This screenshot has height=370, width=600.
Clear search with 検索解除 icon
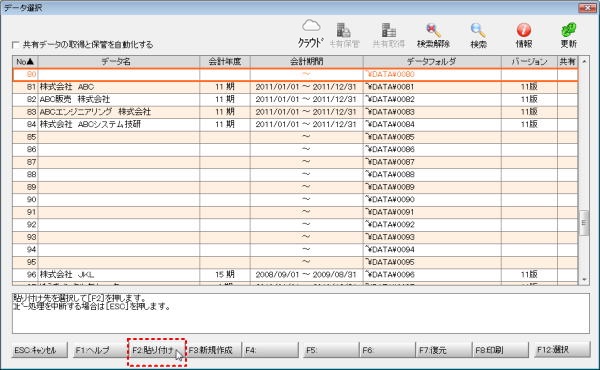tap(433, 35)
